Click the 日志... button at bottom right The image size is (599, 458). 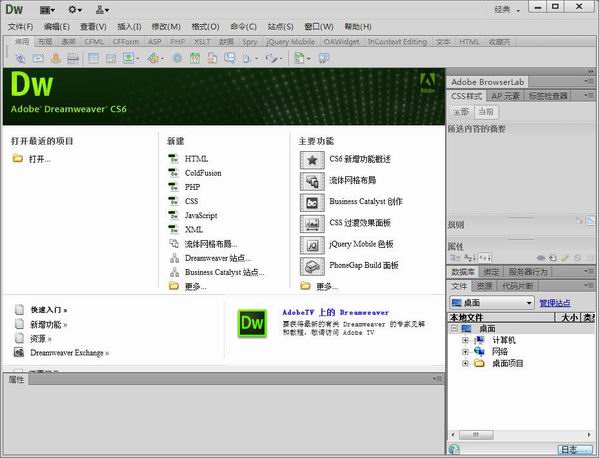coord(576,449)
